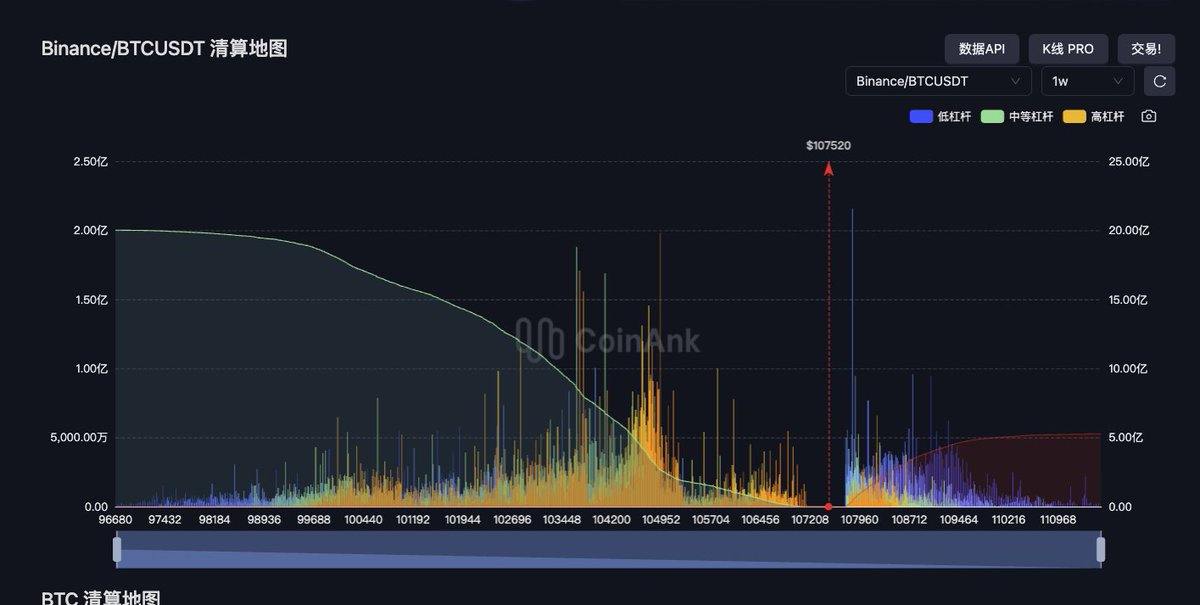Click right axis value 5.00亿

pyautogui.click(x=1126, y=438)
